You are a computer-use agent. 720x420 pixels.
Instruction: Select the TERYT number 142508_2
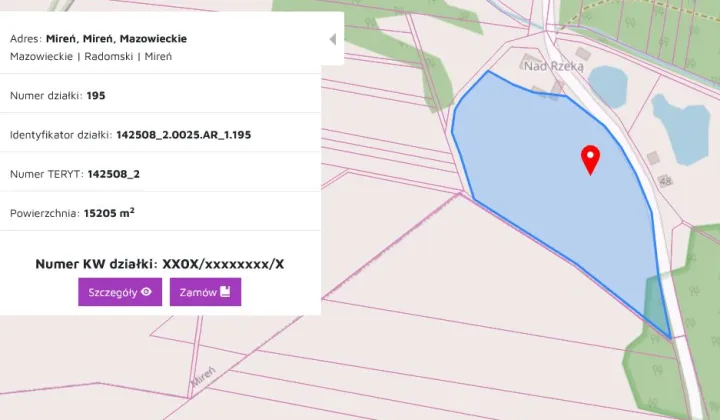coord(113,174)
